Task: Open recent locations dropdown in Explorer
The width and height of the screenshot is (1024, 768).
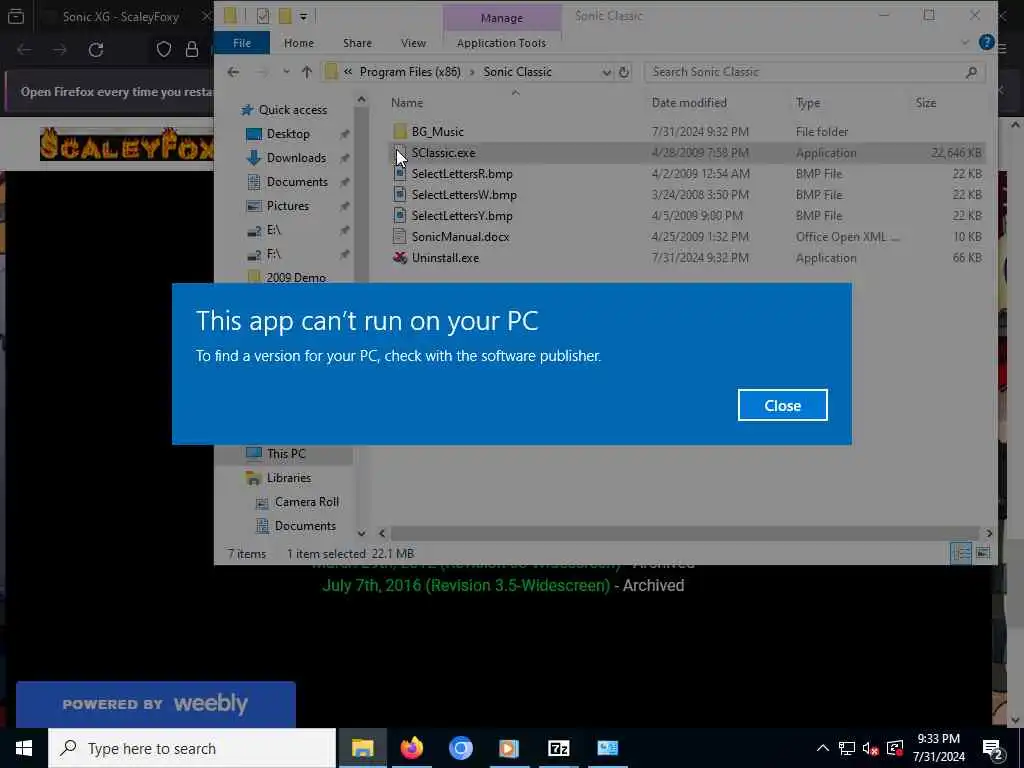Action: point(286,72)
